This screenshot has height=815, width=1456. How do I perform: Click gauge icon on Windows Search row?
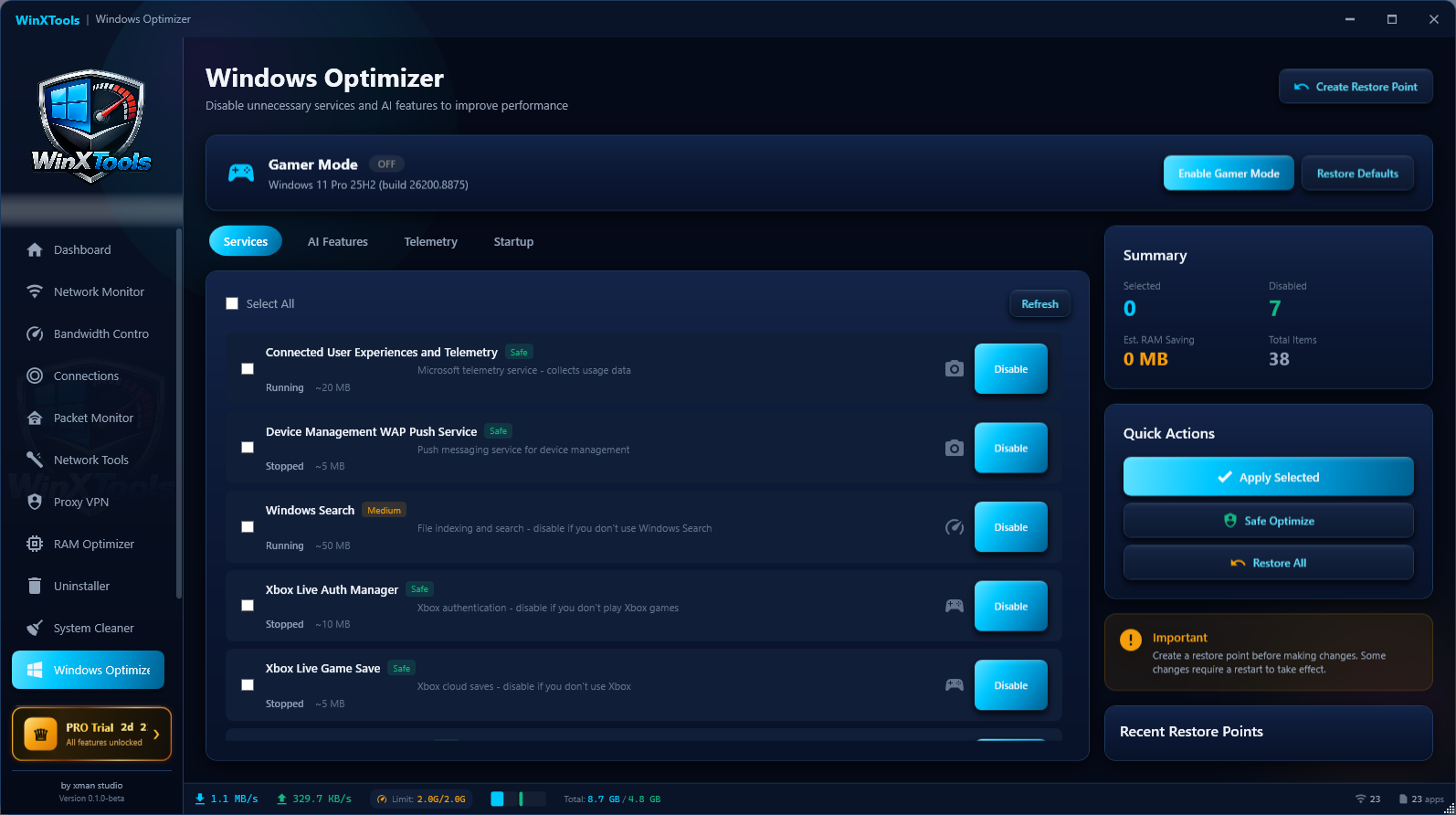pos(955,527)
